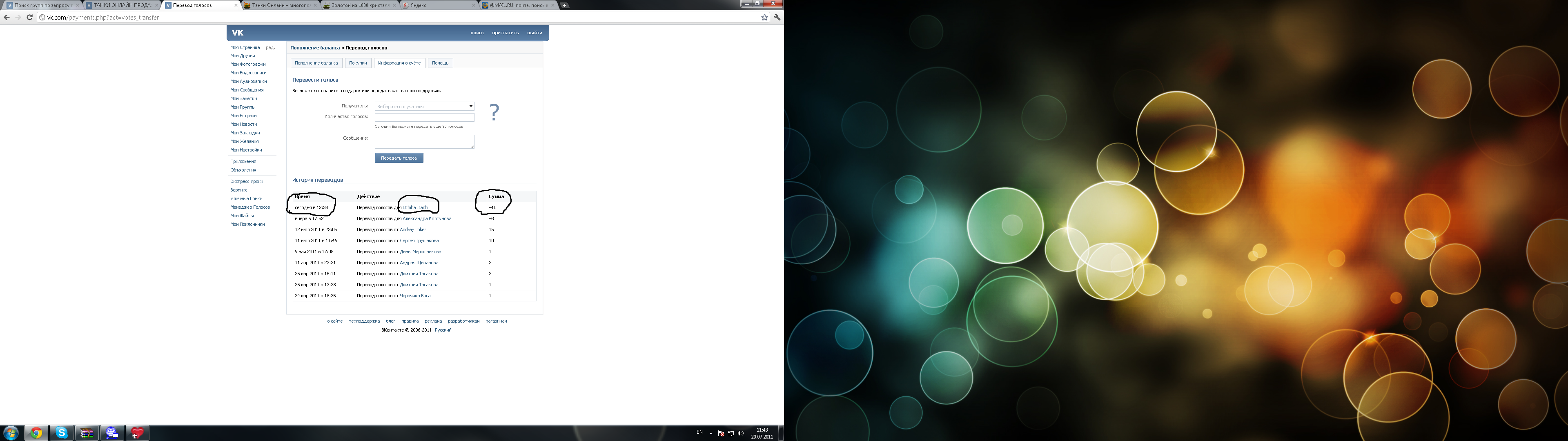Open the 'Помощь' page tab

click(x=440, y=63)
